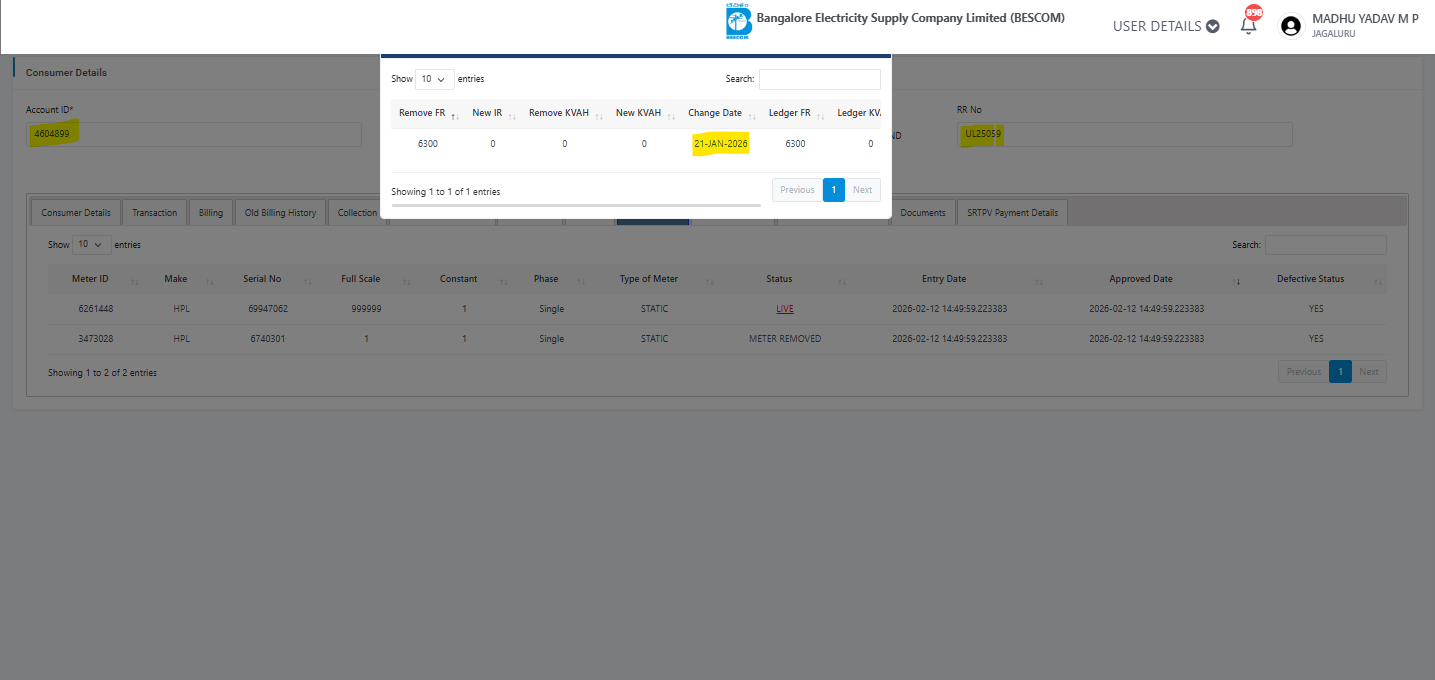This screenshot has width=1435, height=680.
Task: Sort meter table by Approved Date
Action: click(x=1140, y=279)
